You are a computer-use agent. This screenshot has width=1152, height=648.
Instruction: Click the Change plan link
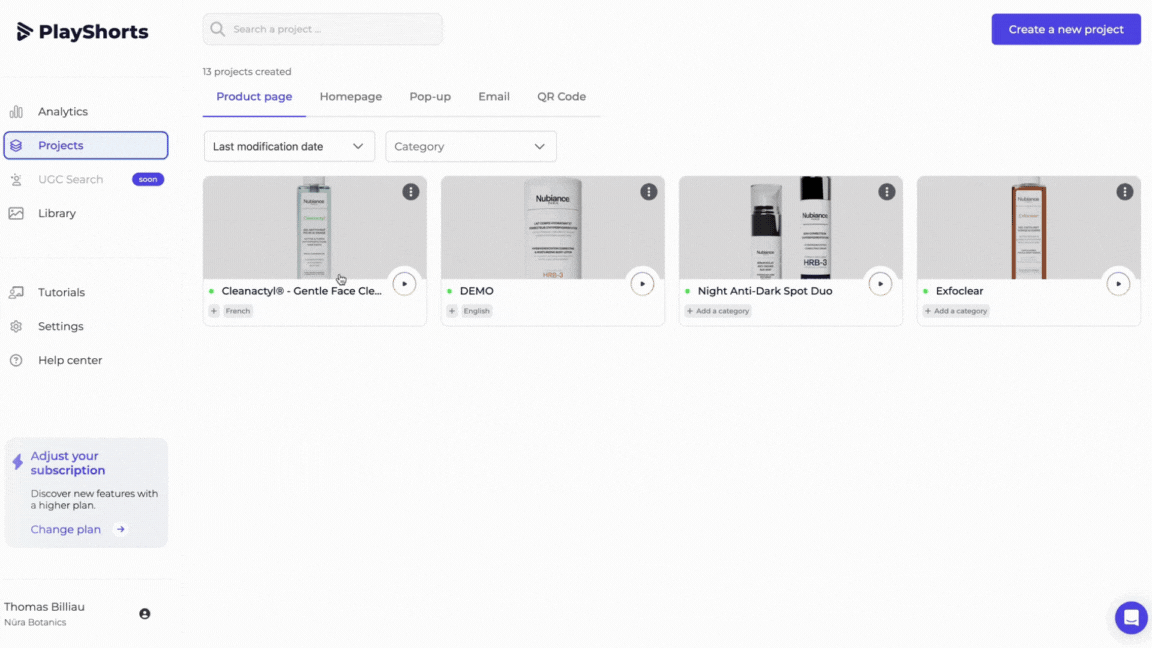65,529
